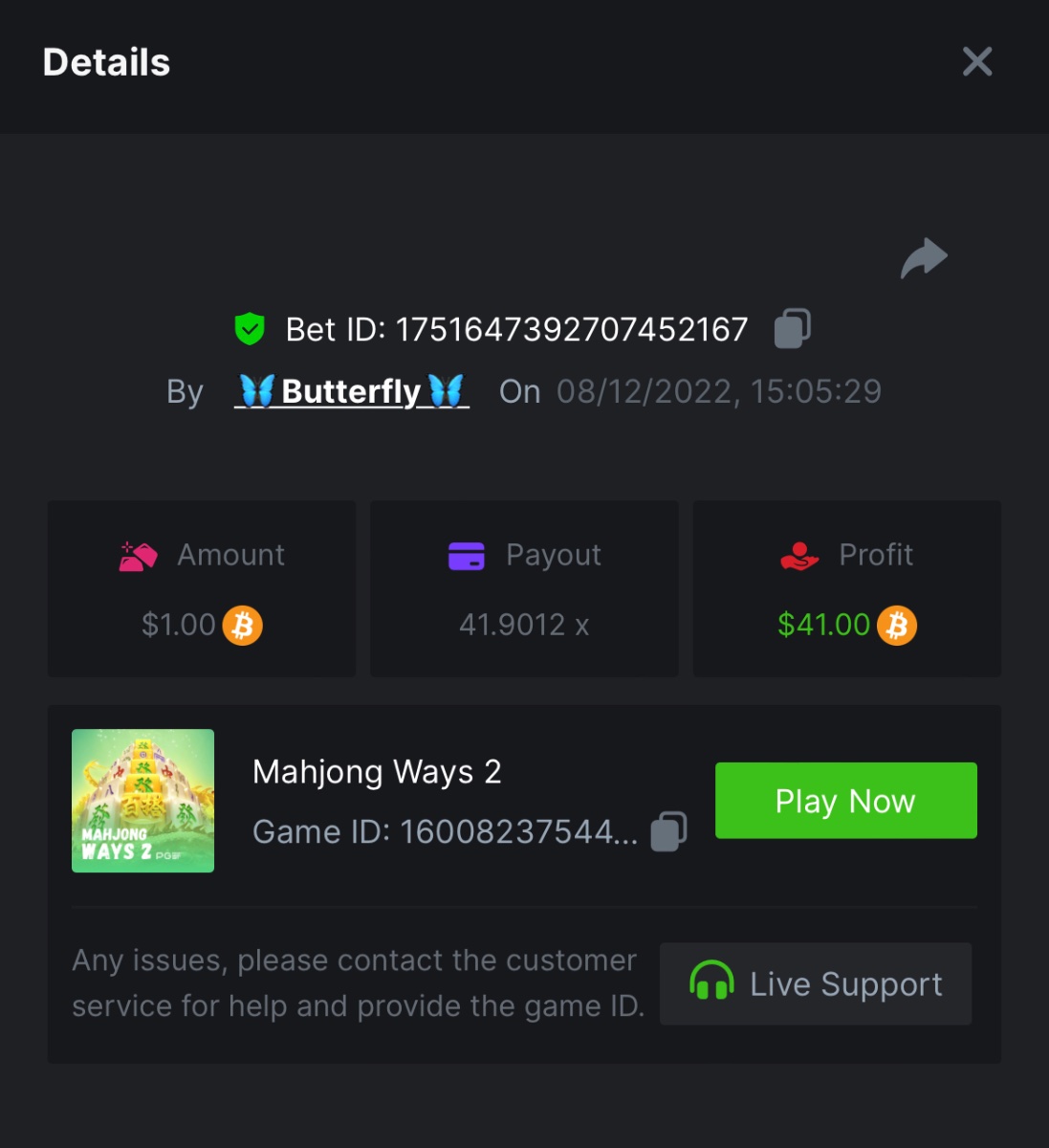Open Butterfly's user profile link
This screenshot has width=1049, height=1148.
352,391
